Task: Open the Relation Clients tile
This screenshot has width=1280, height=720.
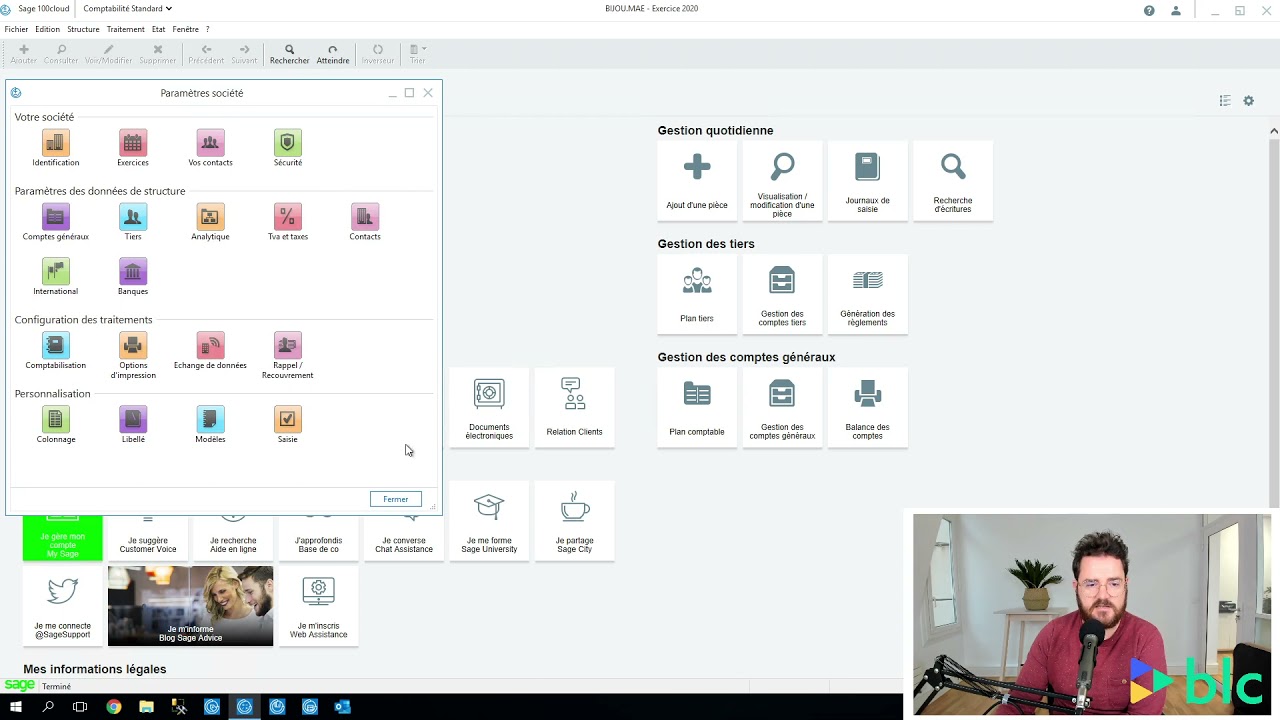Action: click(x=574, y=407)
